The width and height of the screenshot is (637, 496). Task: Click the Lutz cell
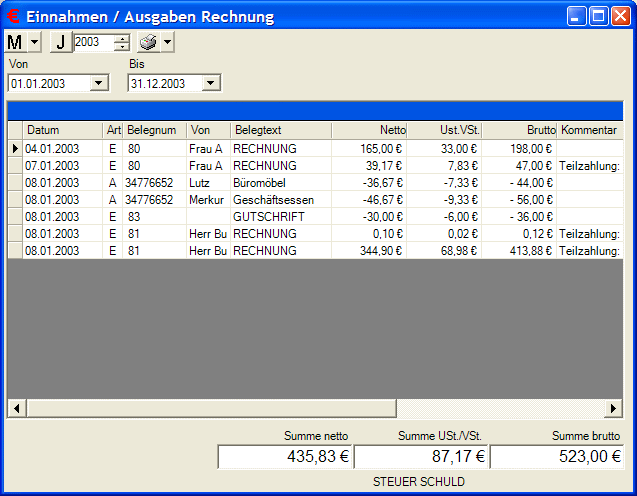click(209, 183)
